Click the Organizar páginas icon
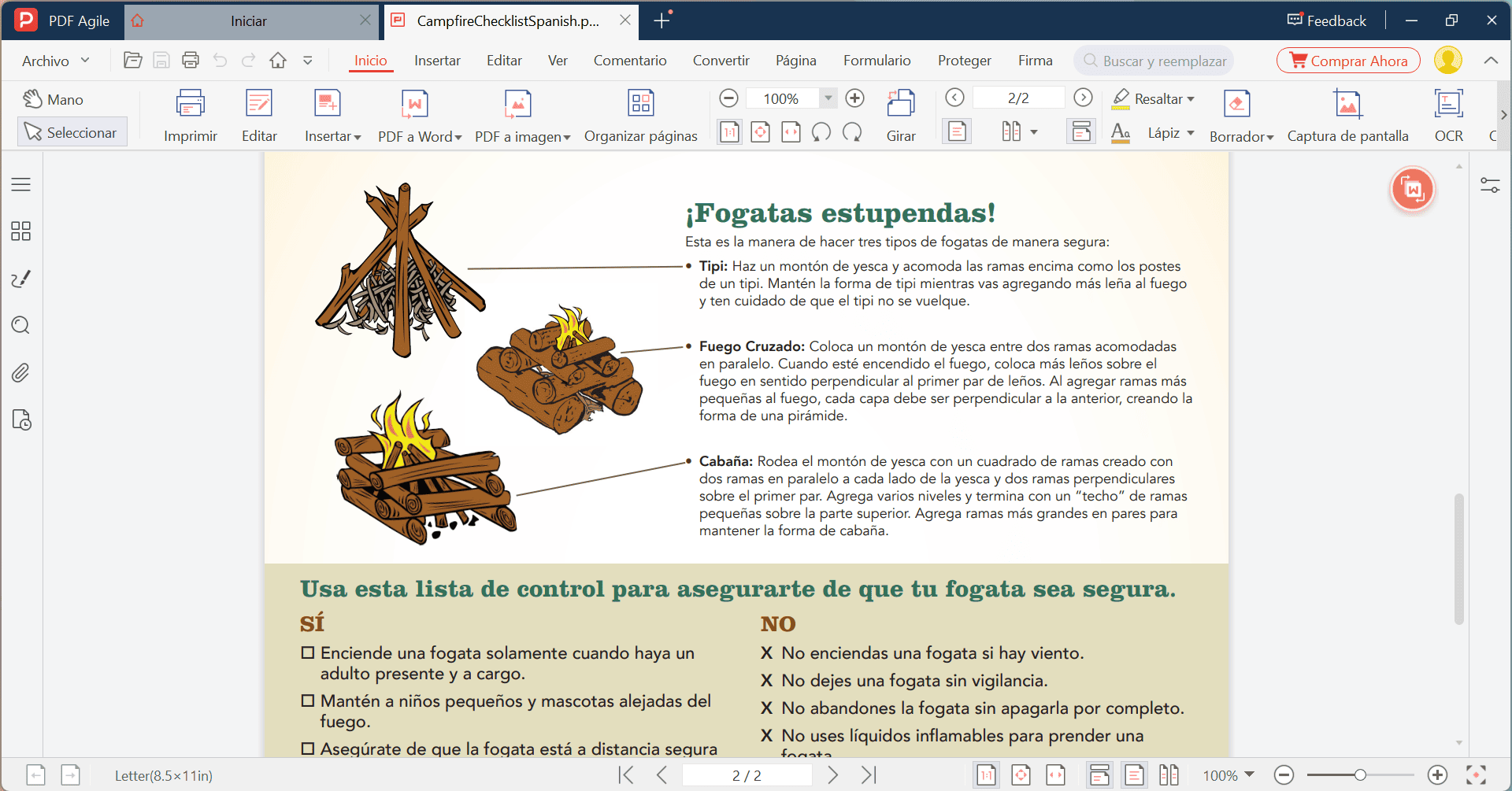 (641, 114)
